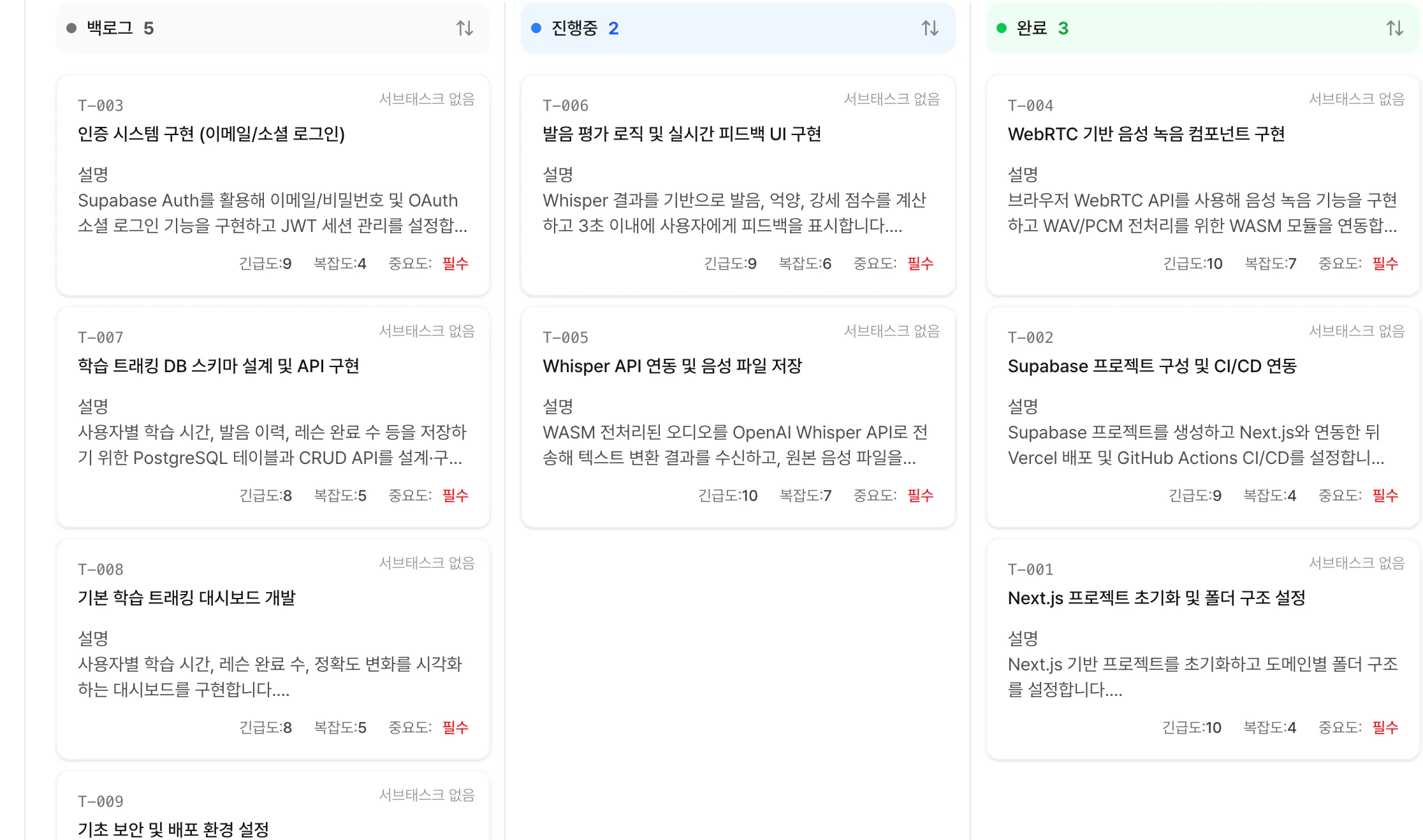
Task: Click the T-004 task ID label
Action: [x=1031, y=106]
